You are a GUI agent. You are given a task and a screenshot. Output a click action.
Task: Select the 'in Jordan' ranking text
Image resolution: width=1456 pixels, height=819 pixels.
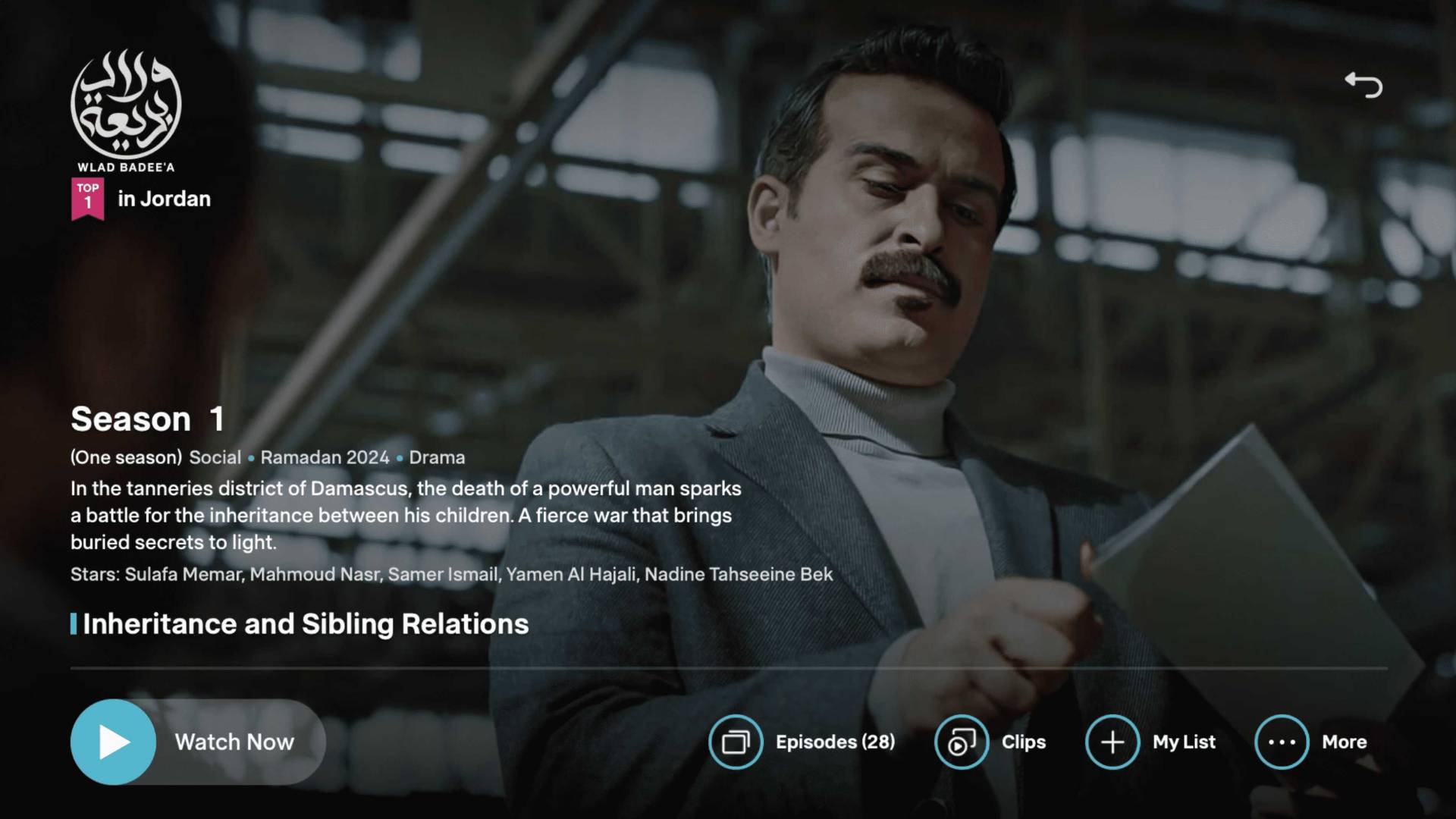click(x=164, y=199)
